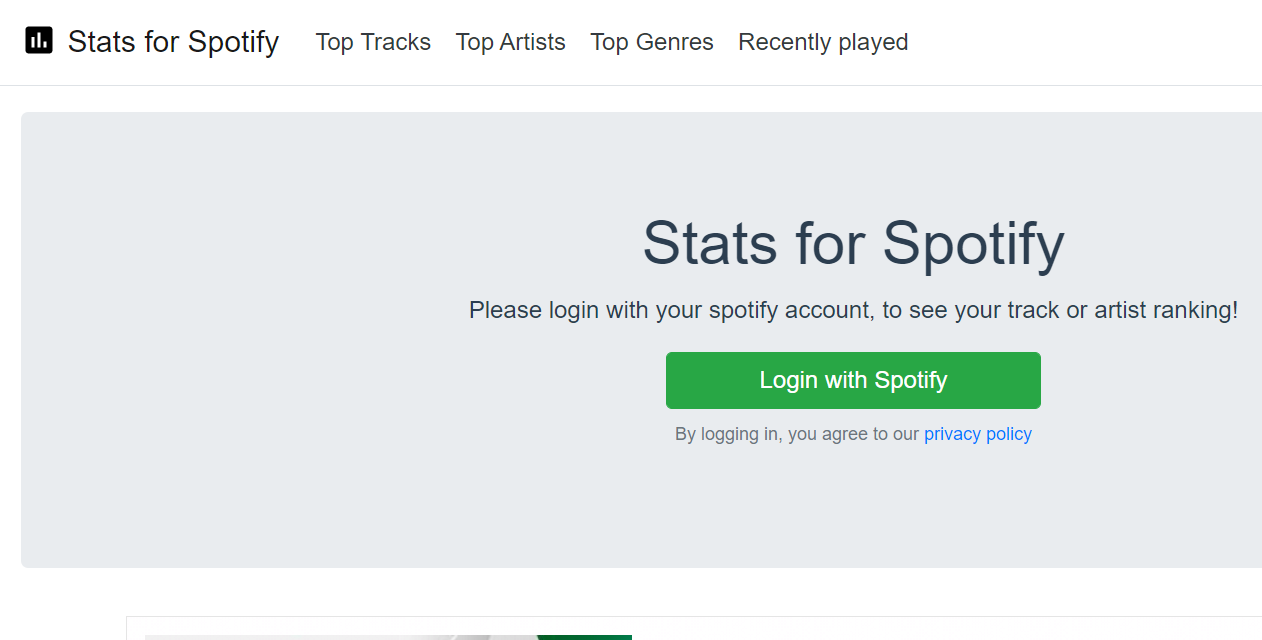Open Recently played section
Screen dimensions: 1262x640
point(823,42)
